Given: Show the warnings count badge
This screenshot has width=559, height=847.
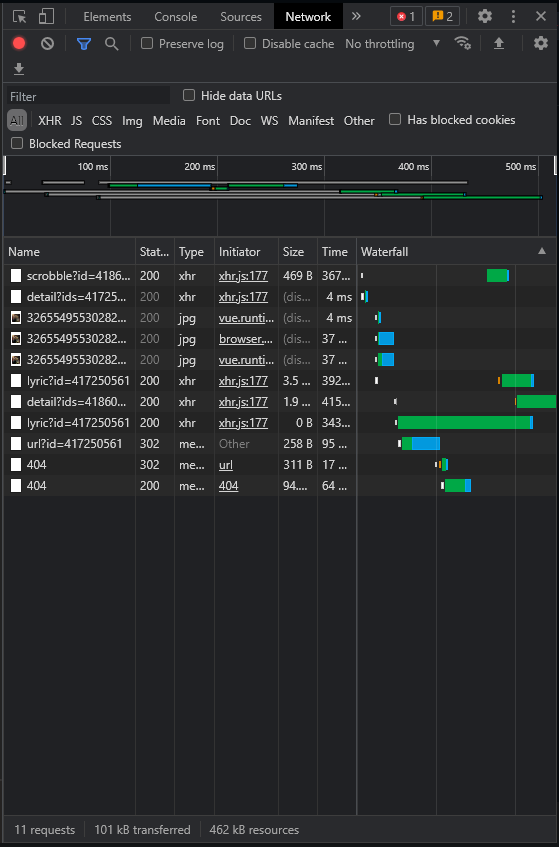Looking at the screenshot, I should coord(442,17).
